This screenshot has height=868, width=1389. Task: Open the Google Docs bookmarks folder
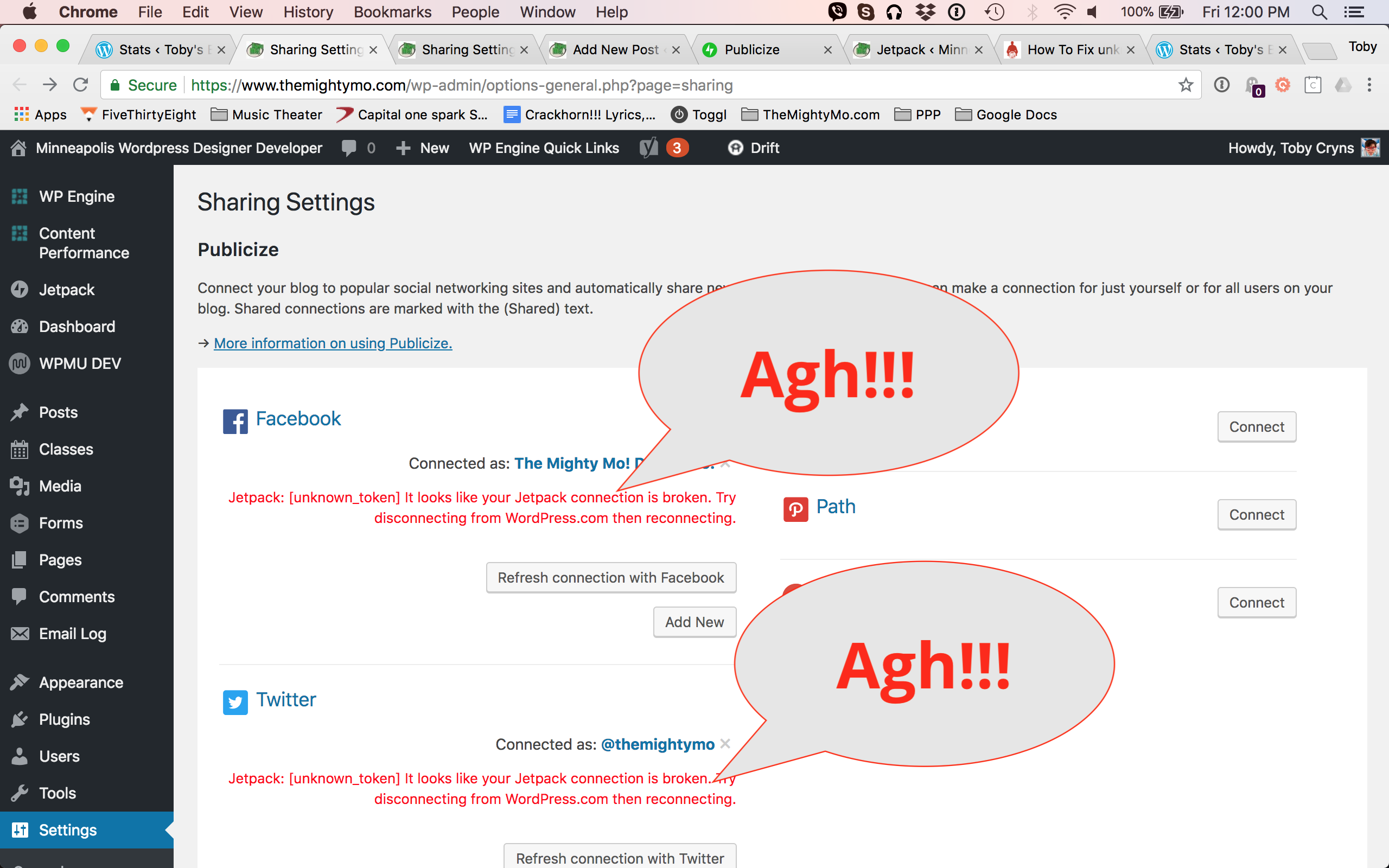click(1005, 115)
